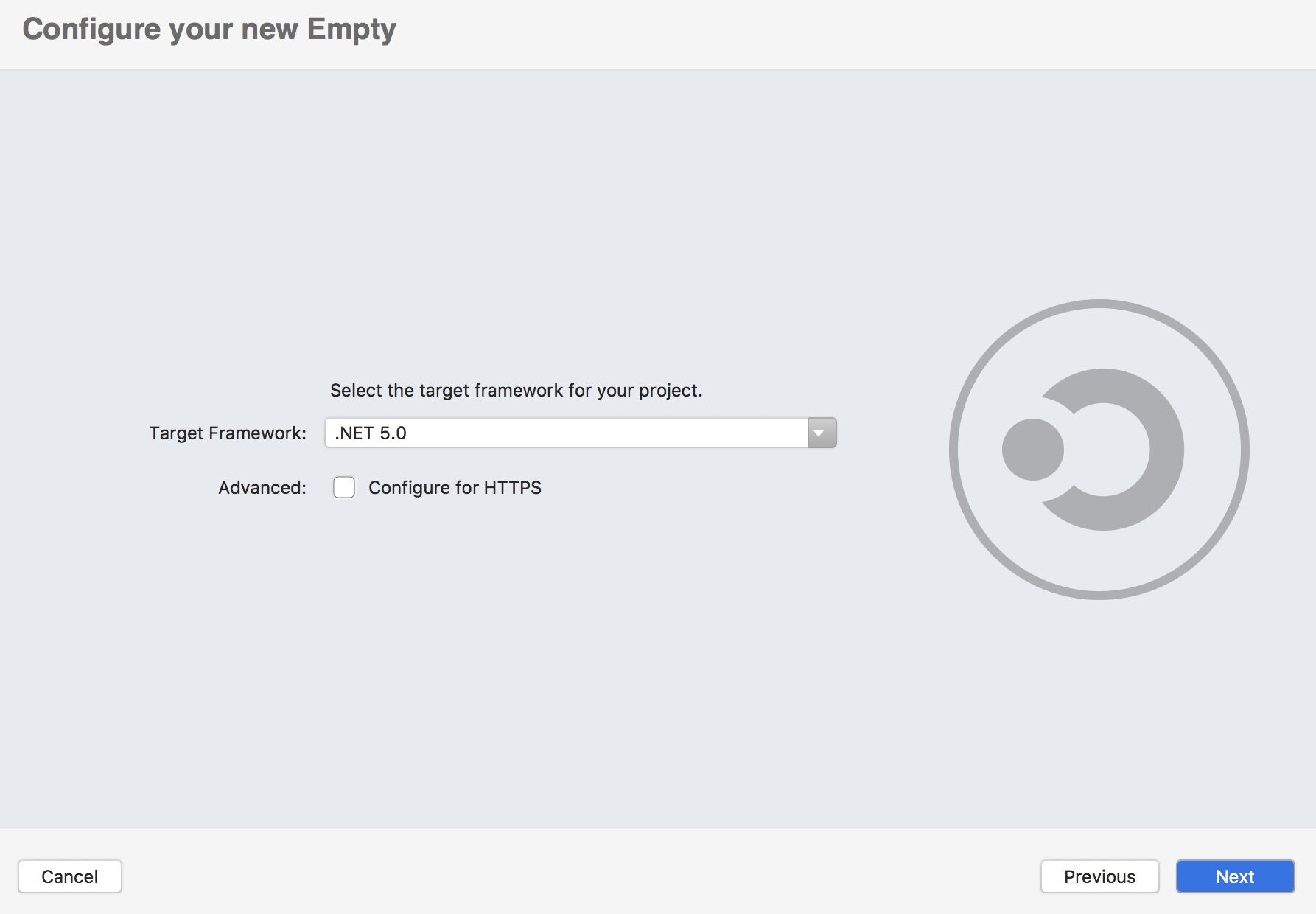
Task: Click the word "HTTPS" beside the checkbox
Action: pos(513,487)
